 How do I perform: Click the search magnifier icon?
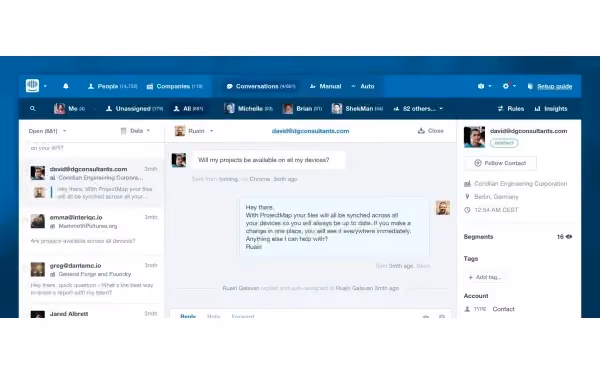pos(33,109)
